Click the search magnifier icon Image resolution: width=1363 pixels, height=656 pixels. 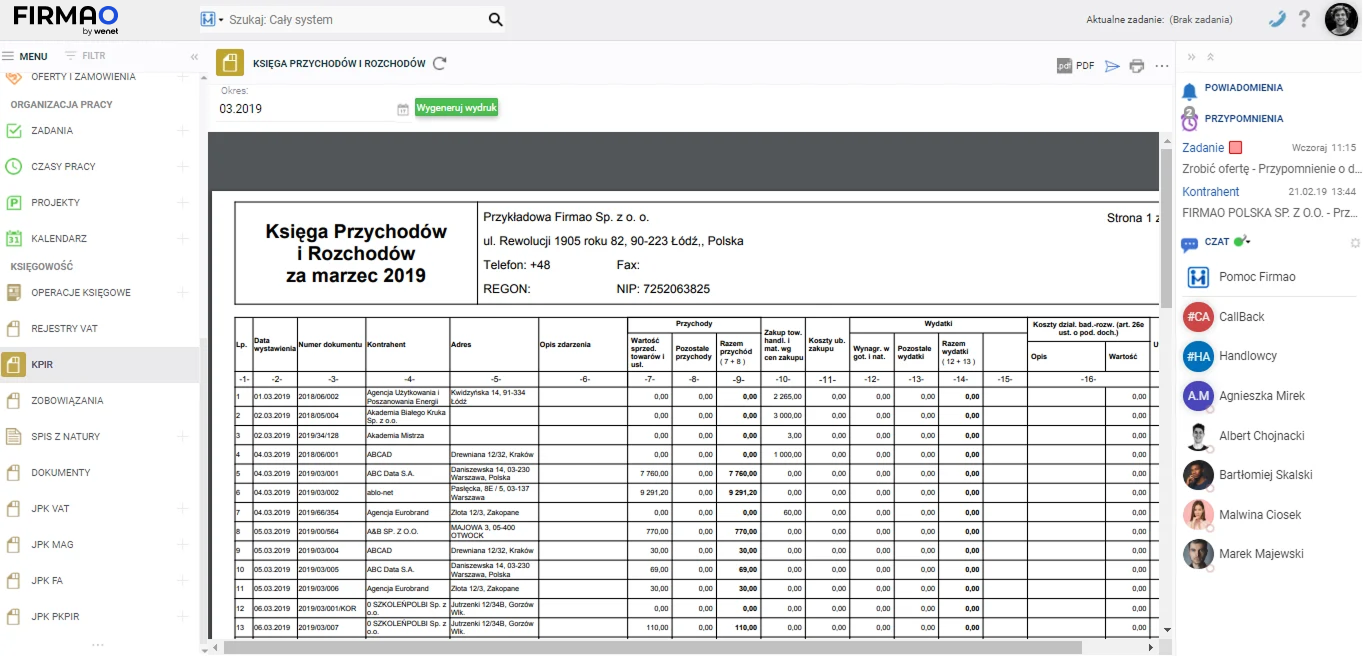tap(495, 20)
